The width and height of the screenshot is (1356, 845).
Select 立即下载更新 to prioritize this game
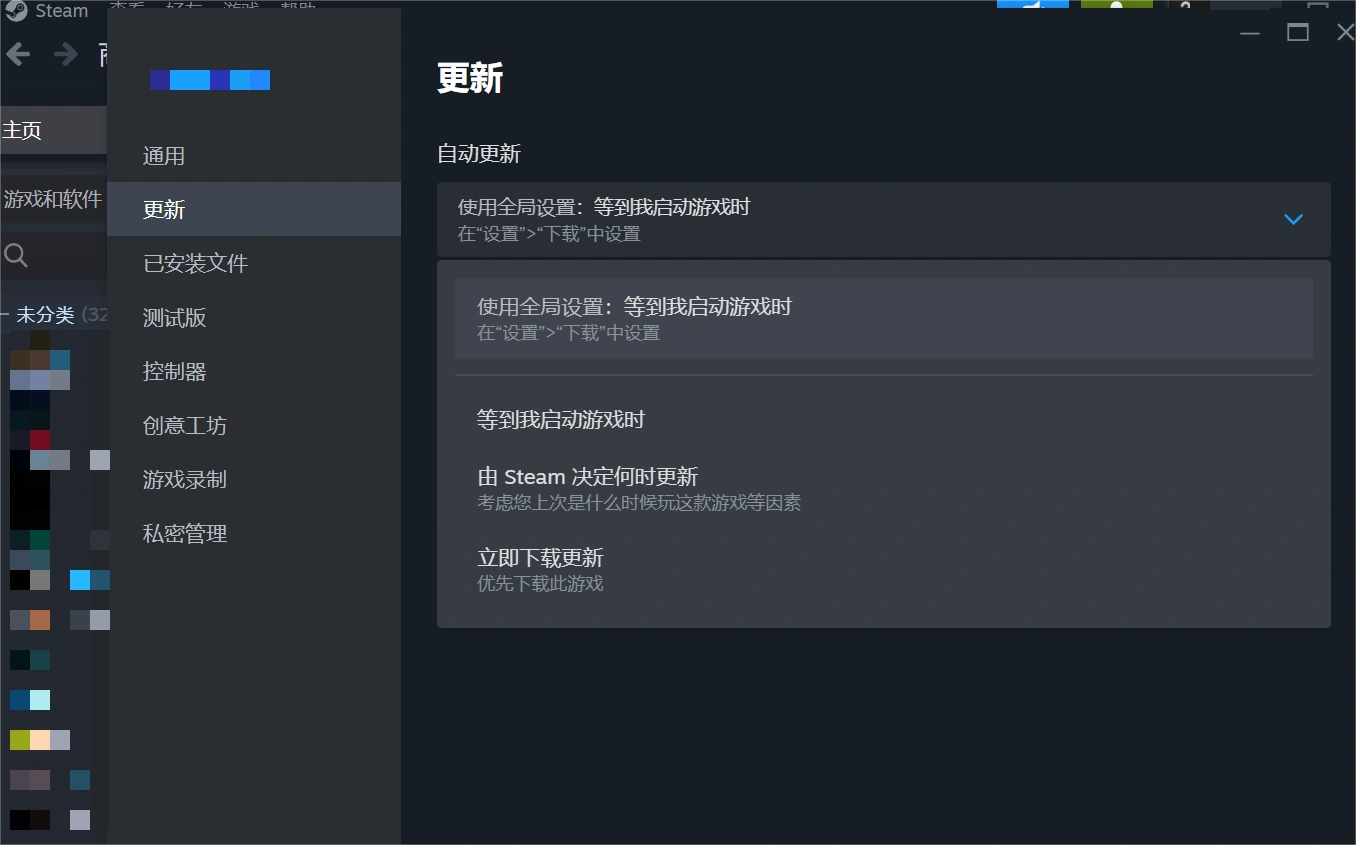[x=540, y=558]
